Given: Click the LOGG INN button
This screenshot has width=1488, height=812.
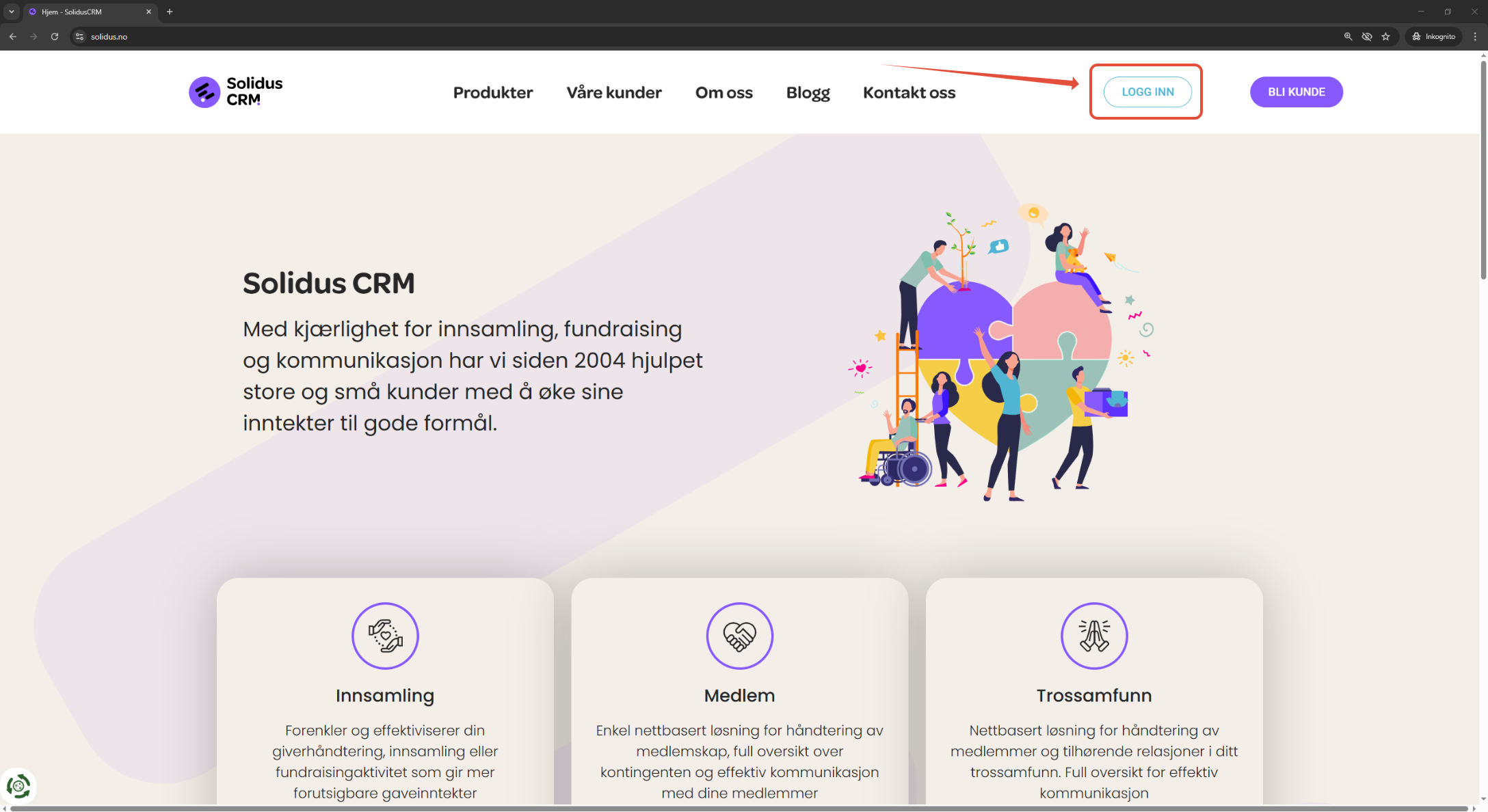Looking at the screenshot, I should click(1147, 92).
